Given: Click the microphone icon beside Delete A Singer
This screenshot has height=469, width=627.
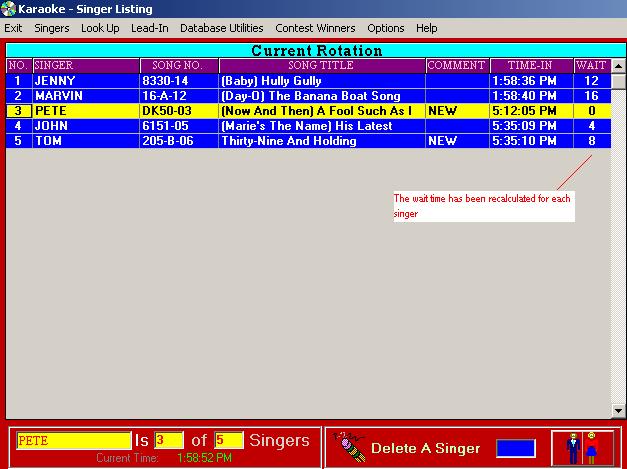Looking at the screenshot, I should 348,447.
